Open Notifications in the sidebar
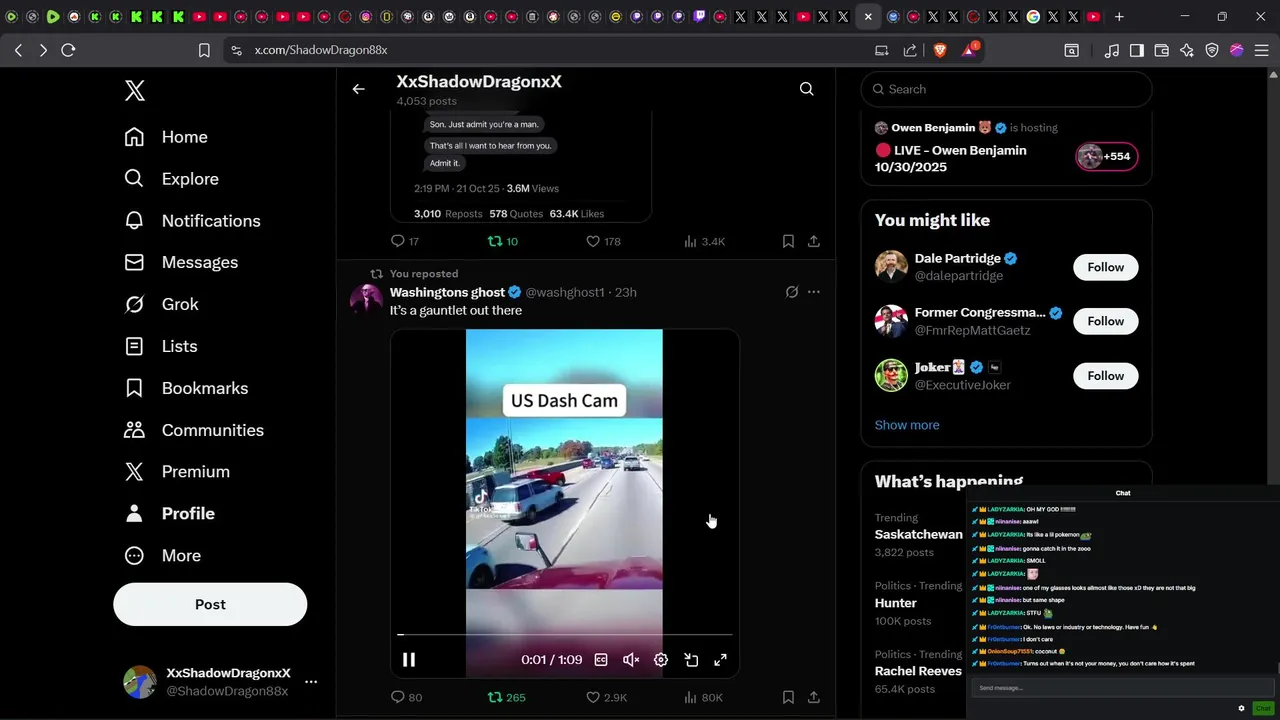The width and height of the screenshot is (1280, 720). point(192,221)
